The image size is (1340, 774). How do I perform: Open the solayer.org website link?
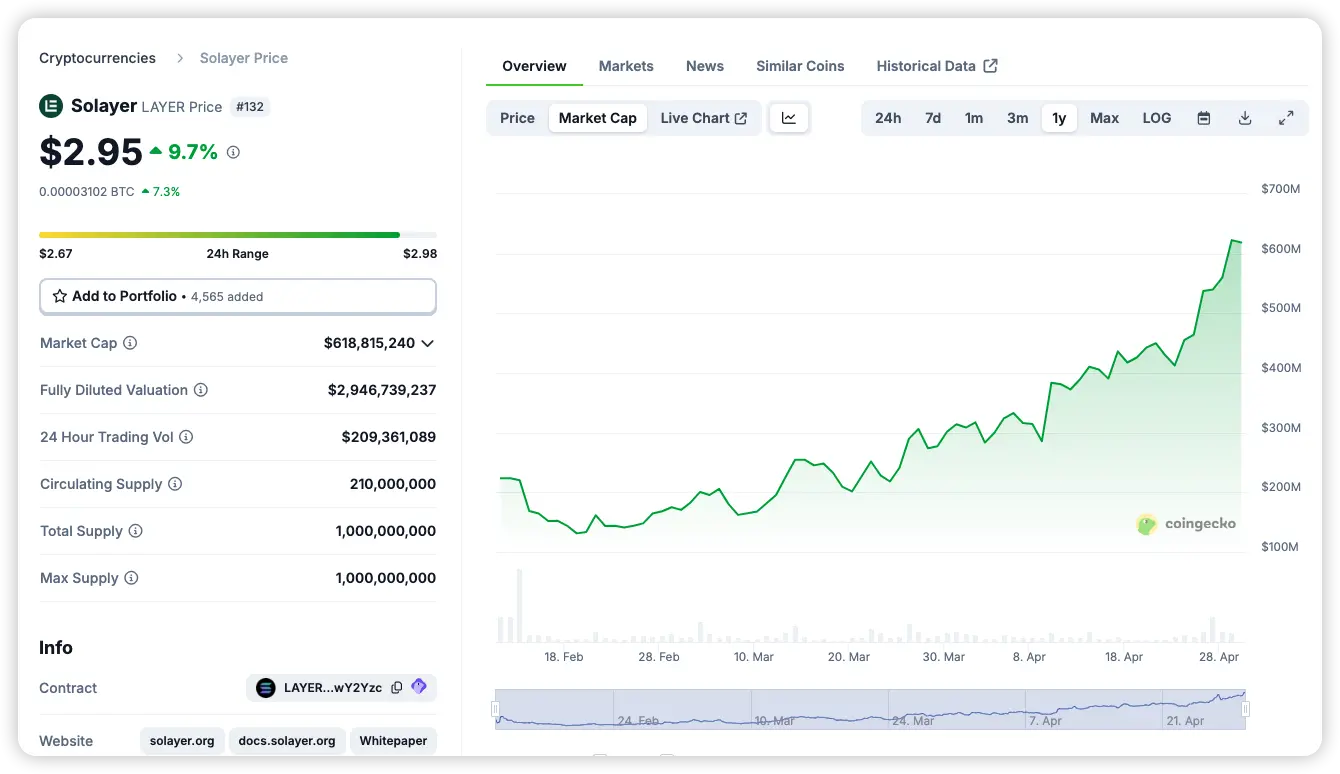coord(182,741)
